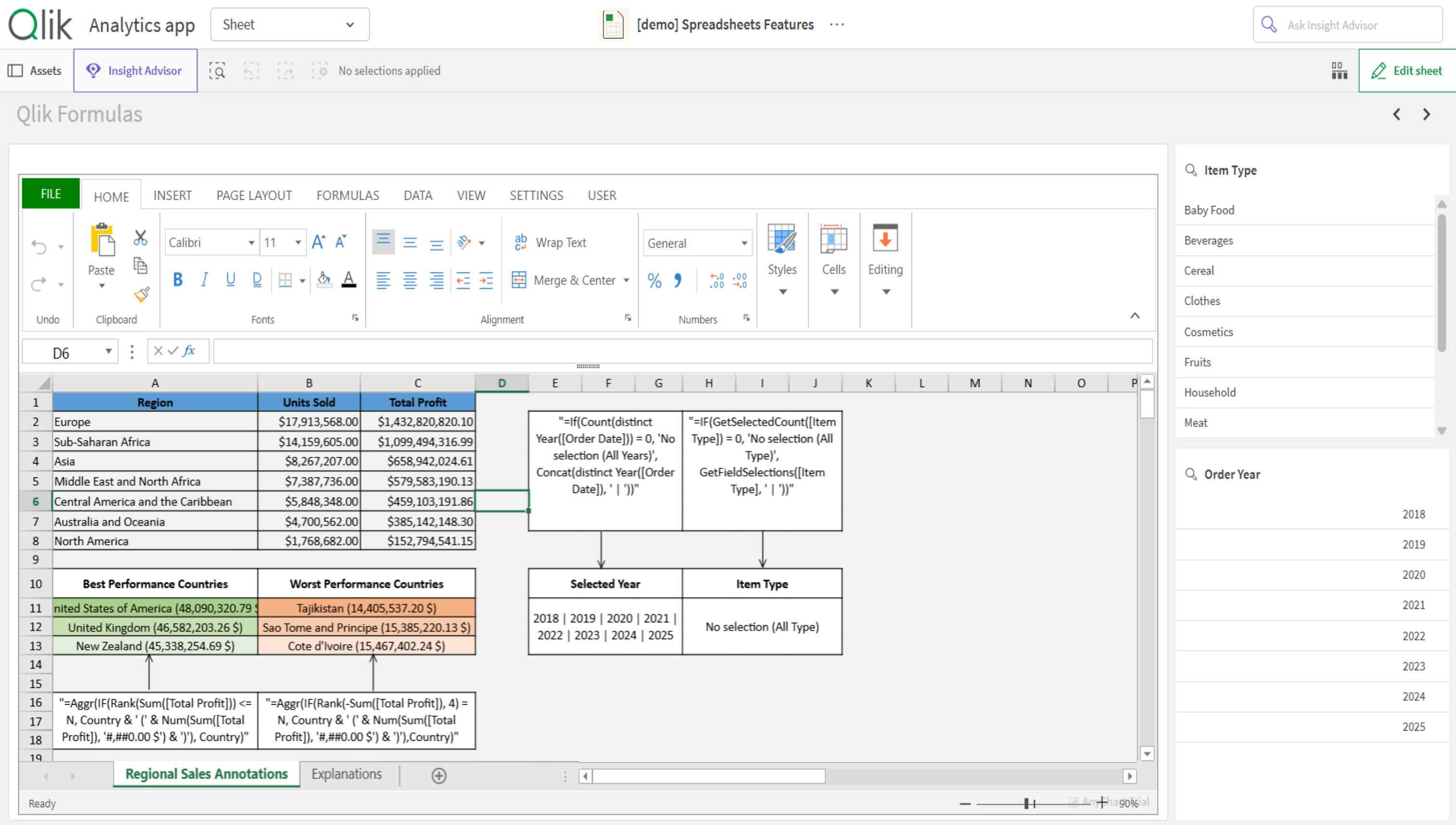Select Beverages in Item Type

[1305, 240]
